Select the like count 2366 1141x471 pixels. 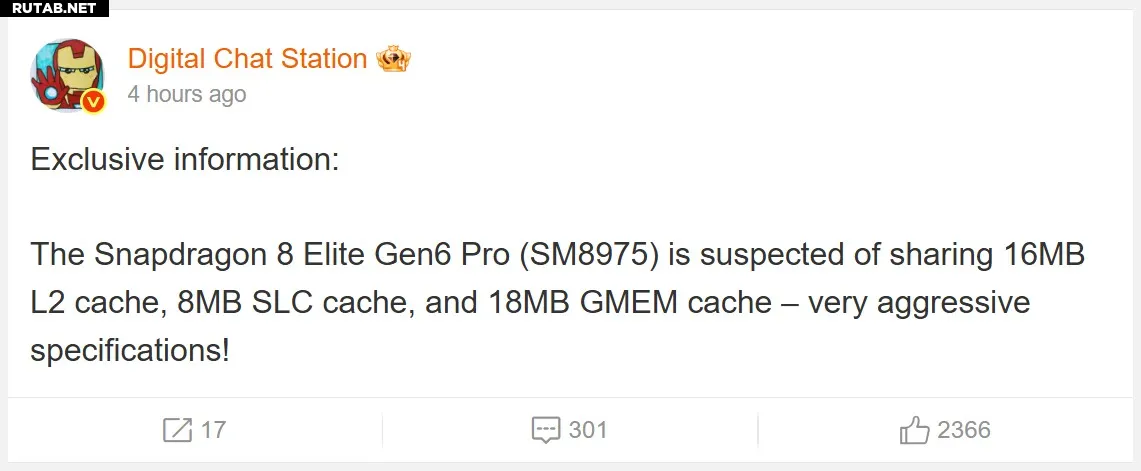(x=964, y=431)
